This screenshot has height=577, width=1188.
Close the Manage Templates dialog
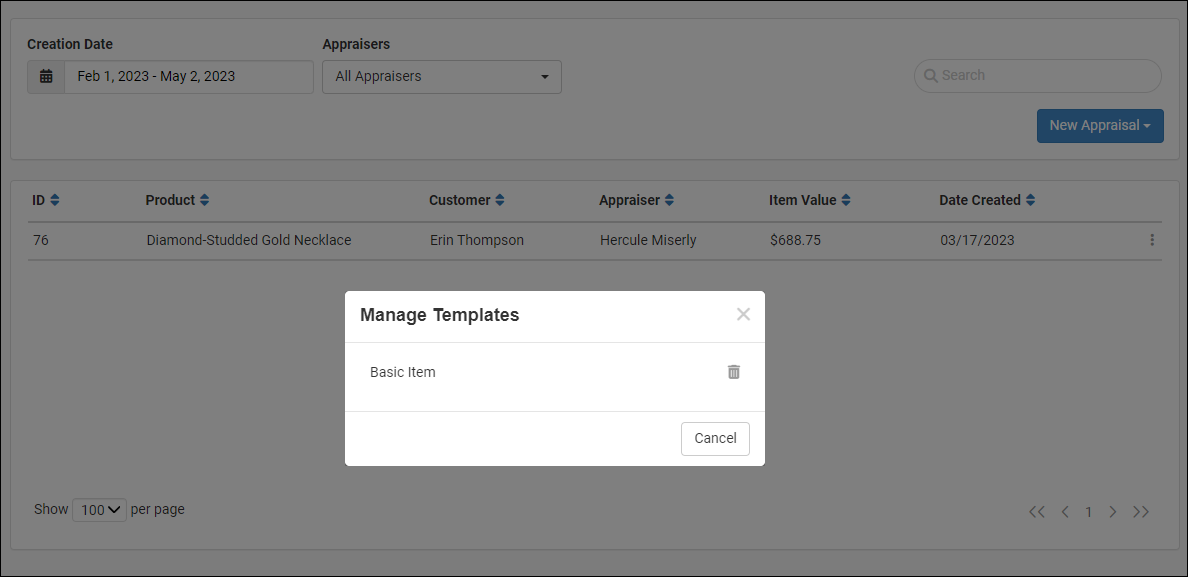click(743, 314)
